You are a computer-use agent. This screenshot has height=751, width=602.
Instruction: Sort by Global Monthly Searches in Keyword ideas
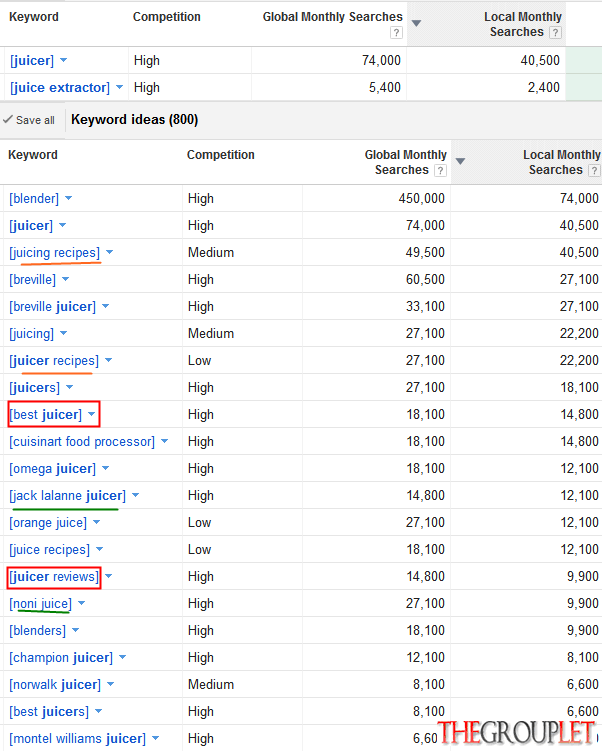[x=406, y=162]
